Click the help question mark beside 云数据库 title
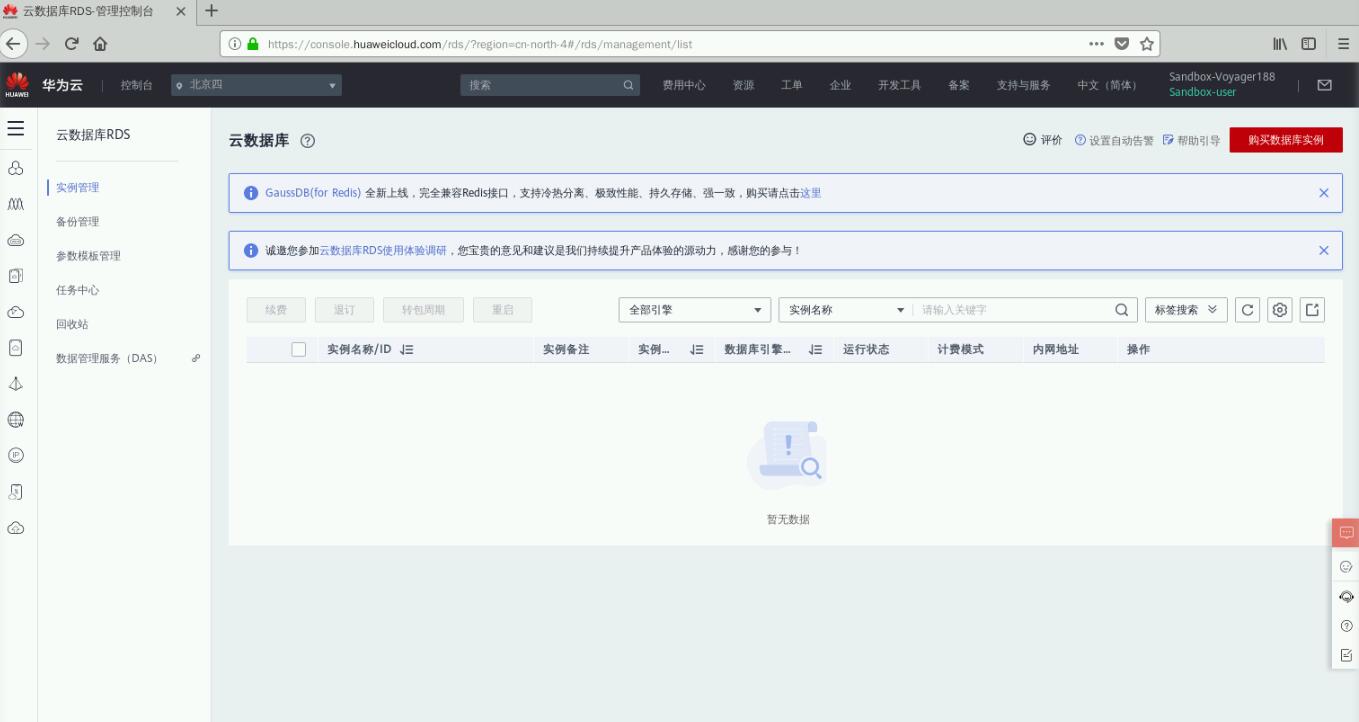Viewport: 1359px width, 722px height. click(308, 141)
